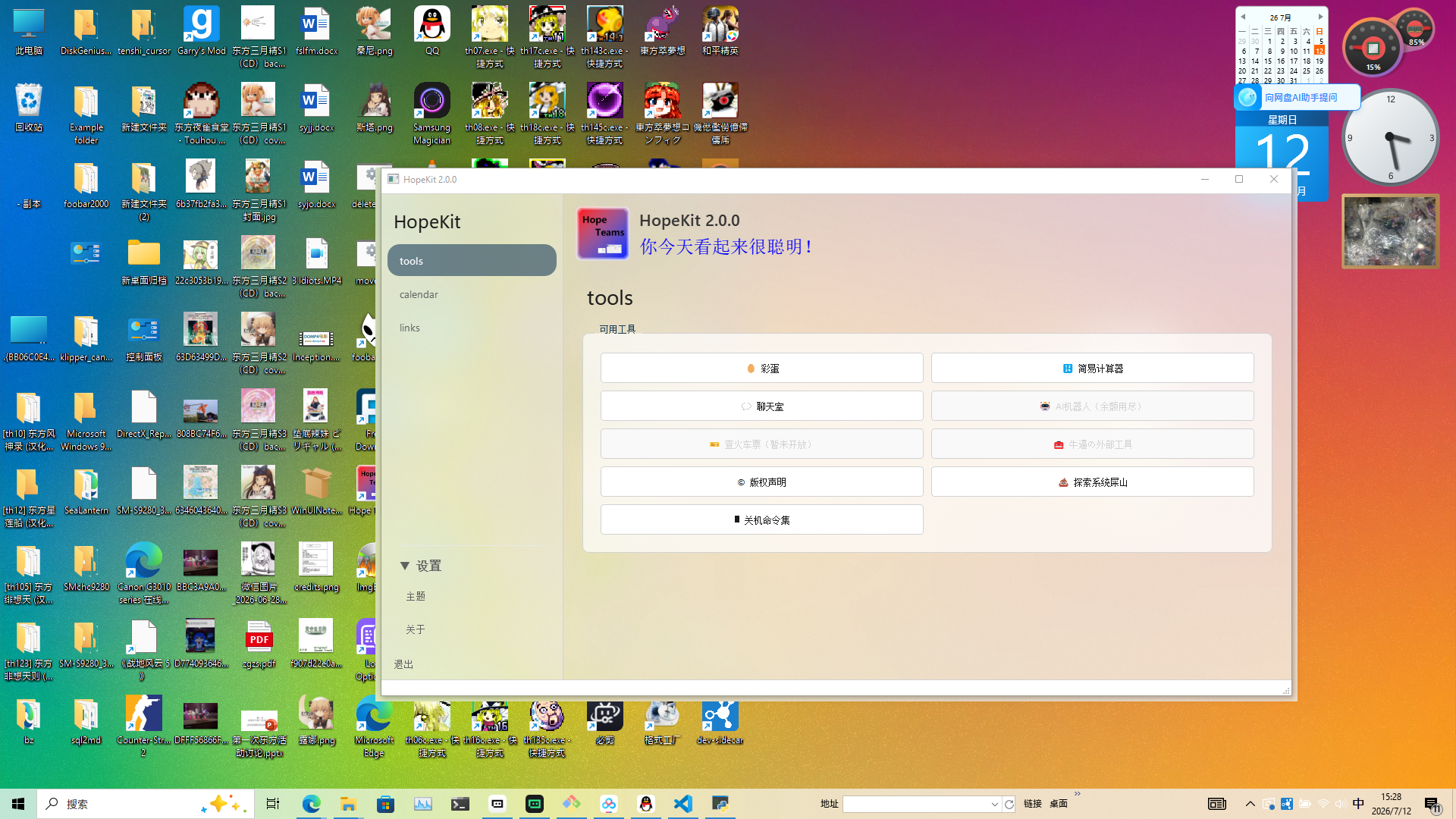The height and width of the screenshot is (819, 1456).
Task: Select the Example folder icon
Action: (86, 114)
